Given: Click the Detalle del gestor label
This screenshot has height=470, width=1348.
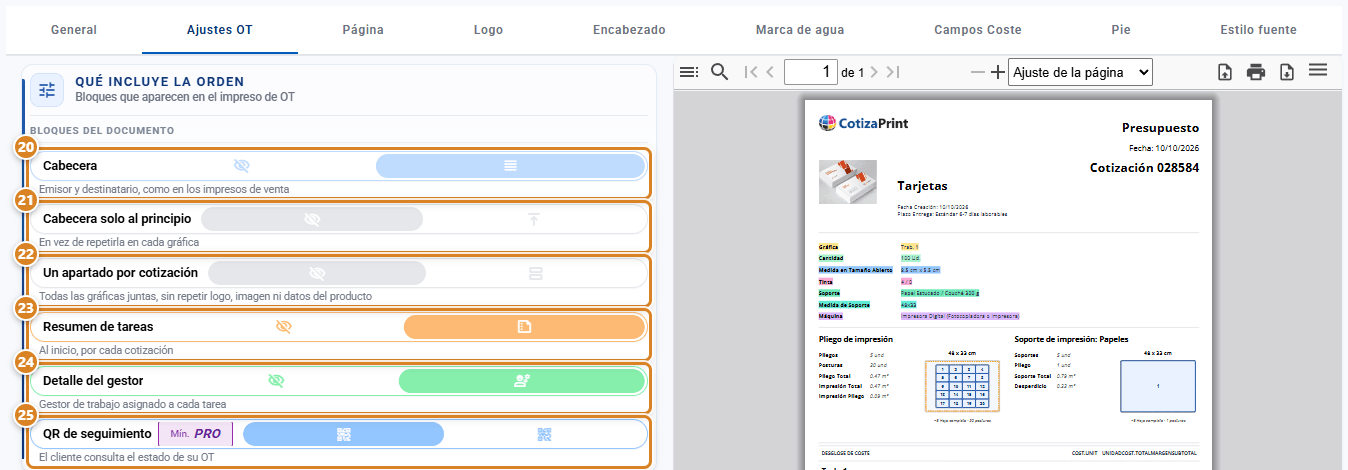Looking at the screenshot, I should pyautogui.click(x=93, y=381).
